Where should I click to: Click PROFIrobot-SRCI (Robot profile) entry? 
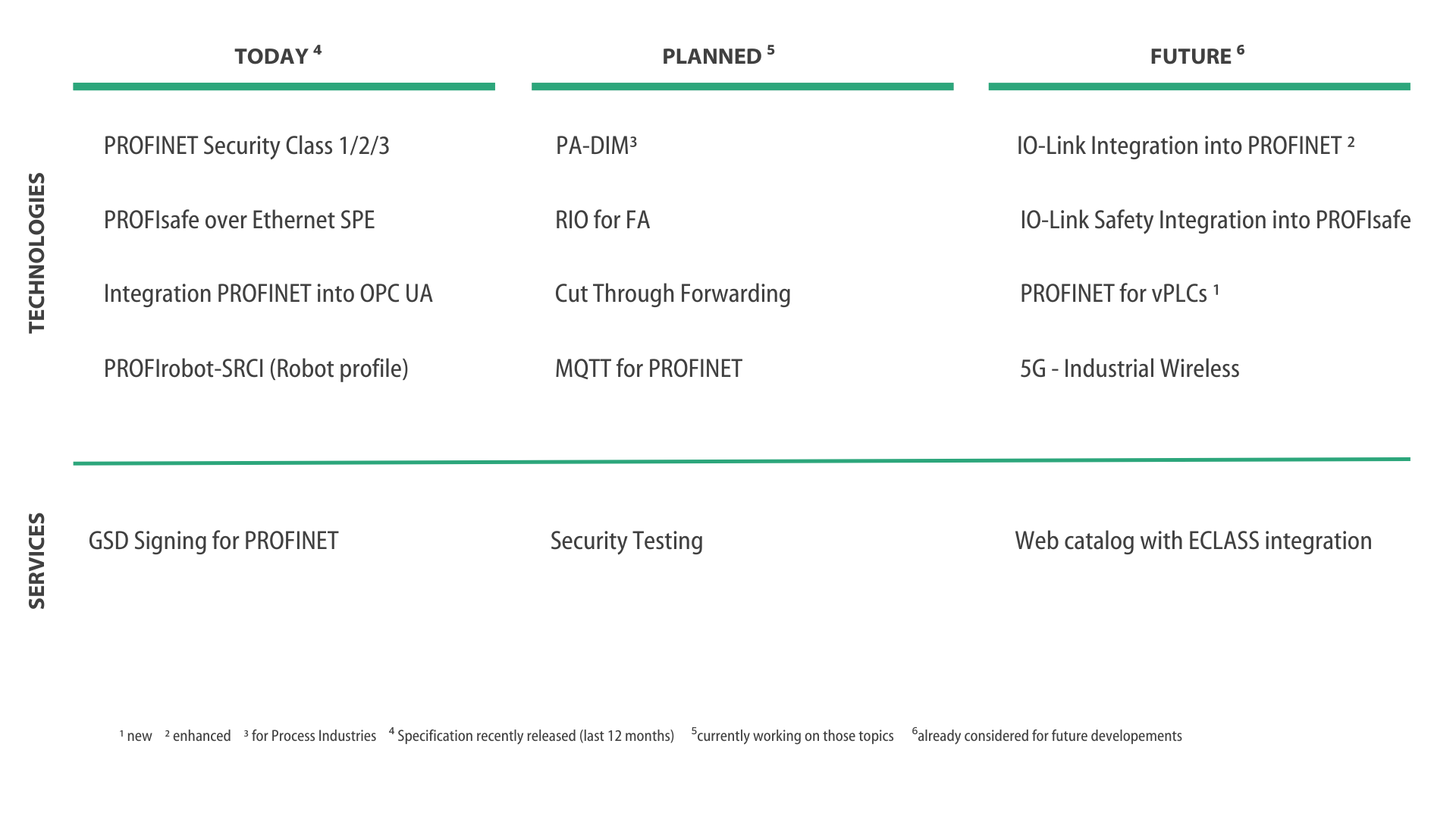click(256, 369)
